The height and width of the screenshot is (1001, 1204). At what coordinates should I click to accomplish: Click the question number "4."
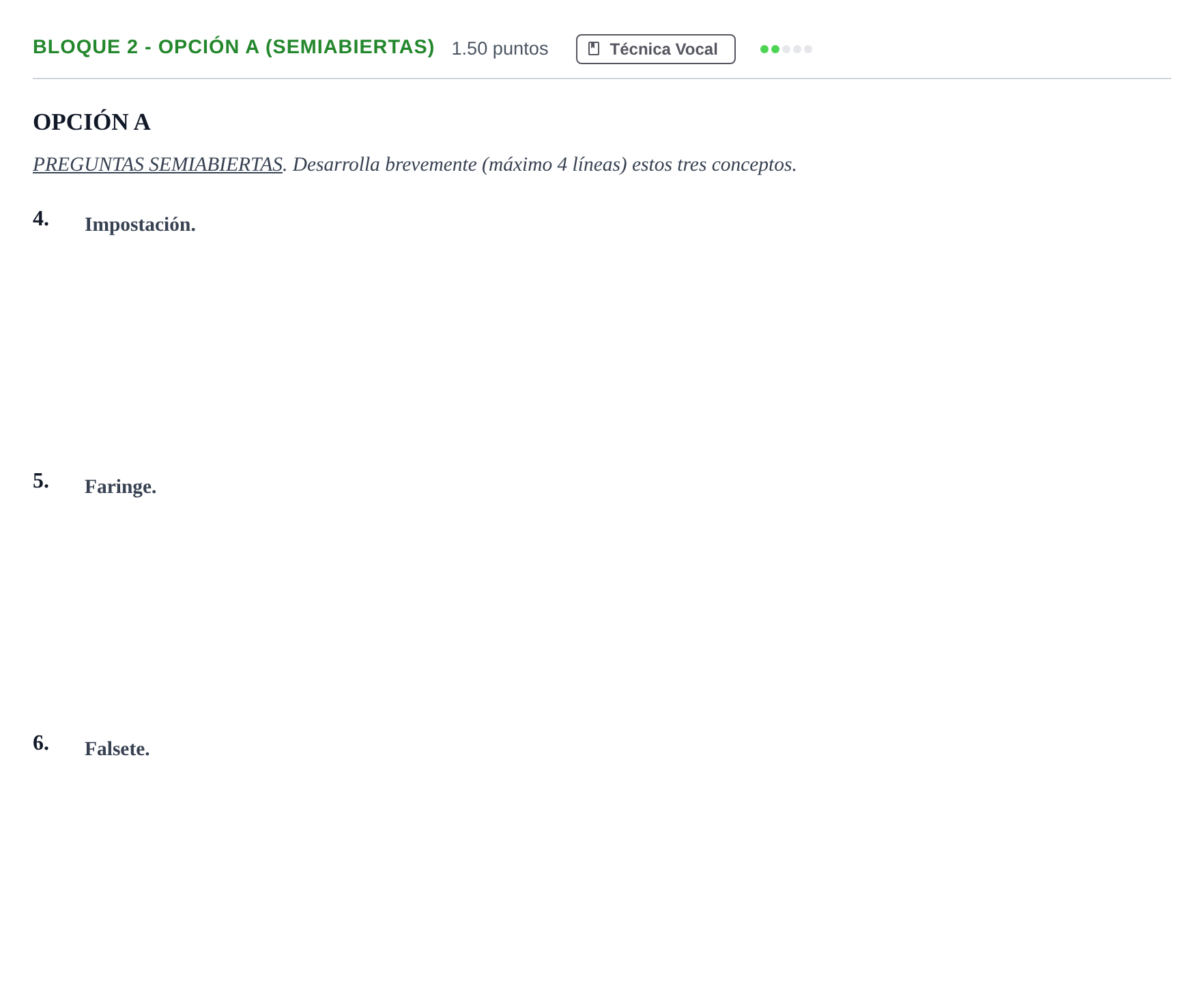point(41,218)
